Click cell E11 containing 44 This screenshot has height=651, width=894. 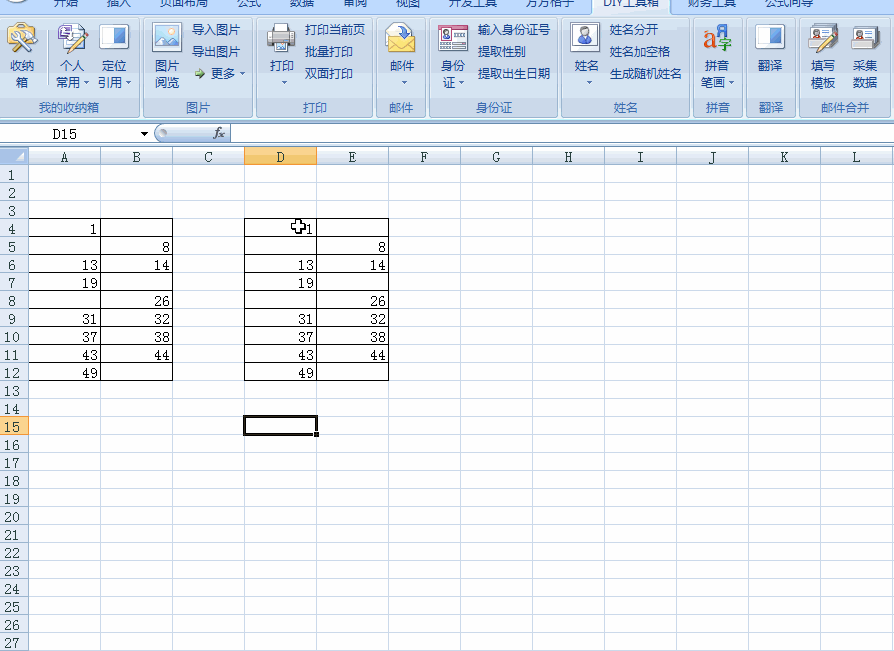tap(352, 355)
